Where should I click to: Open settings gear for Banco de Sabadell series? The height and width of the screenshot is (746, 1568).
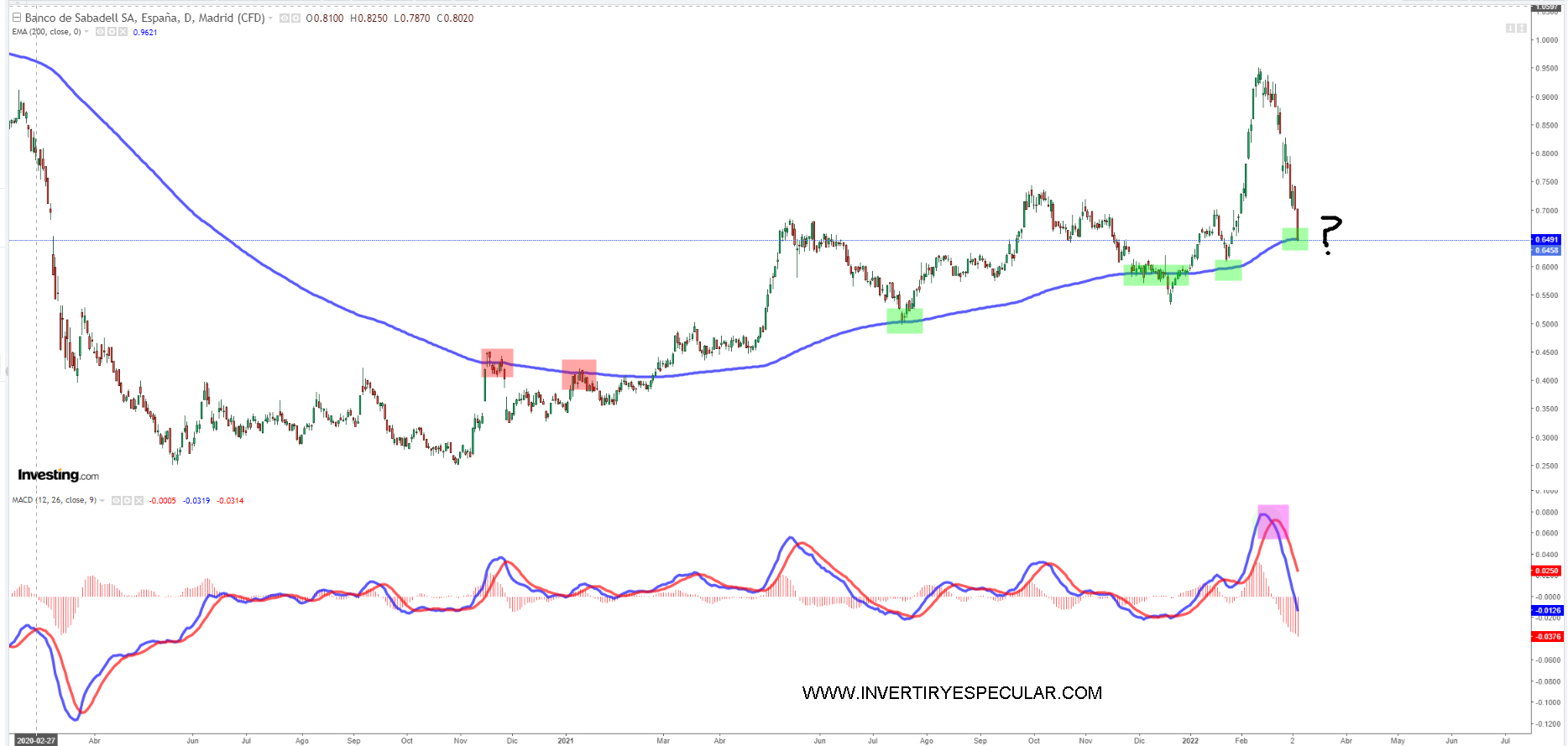(x=295, y=18)
